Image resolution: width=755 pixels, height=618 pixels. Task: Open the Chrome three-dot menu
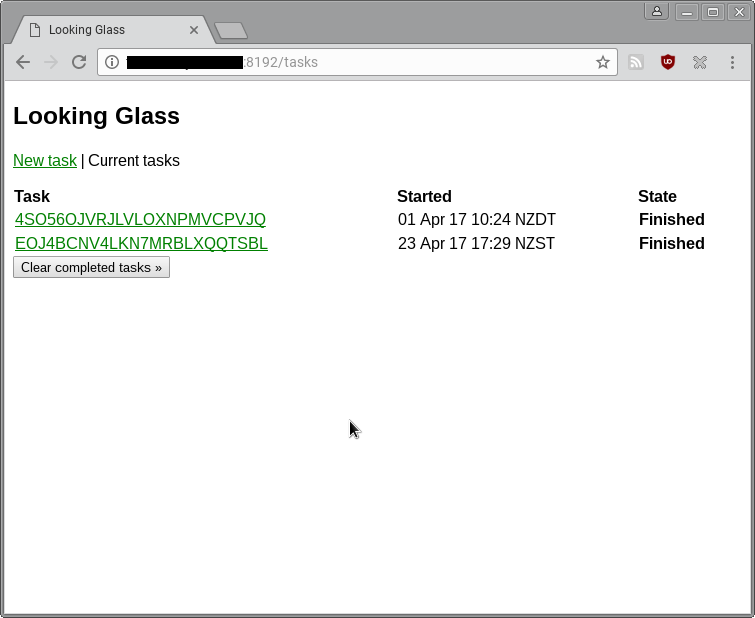tap(732, 62)
